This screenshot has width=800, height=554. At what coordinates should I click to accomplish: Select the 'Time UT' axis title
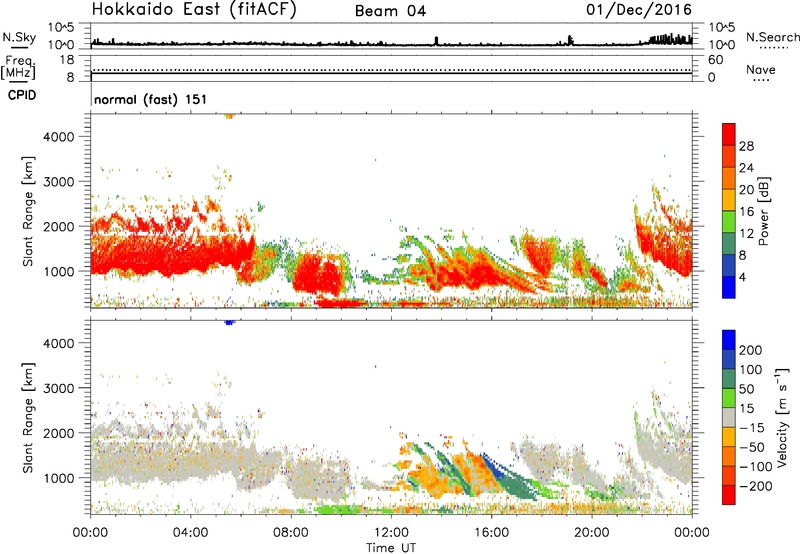[x=391, y=548]
